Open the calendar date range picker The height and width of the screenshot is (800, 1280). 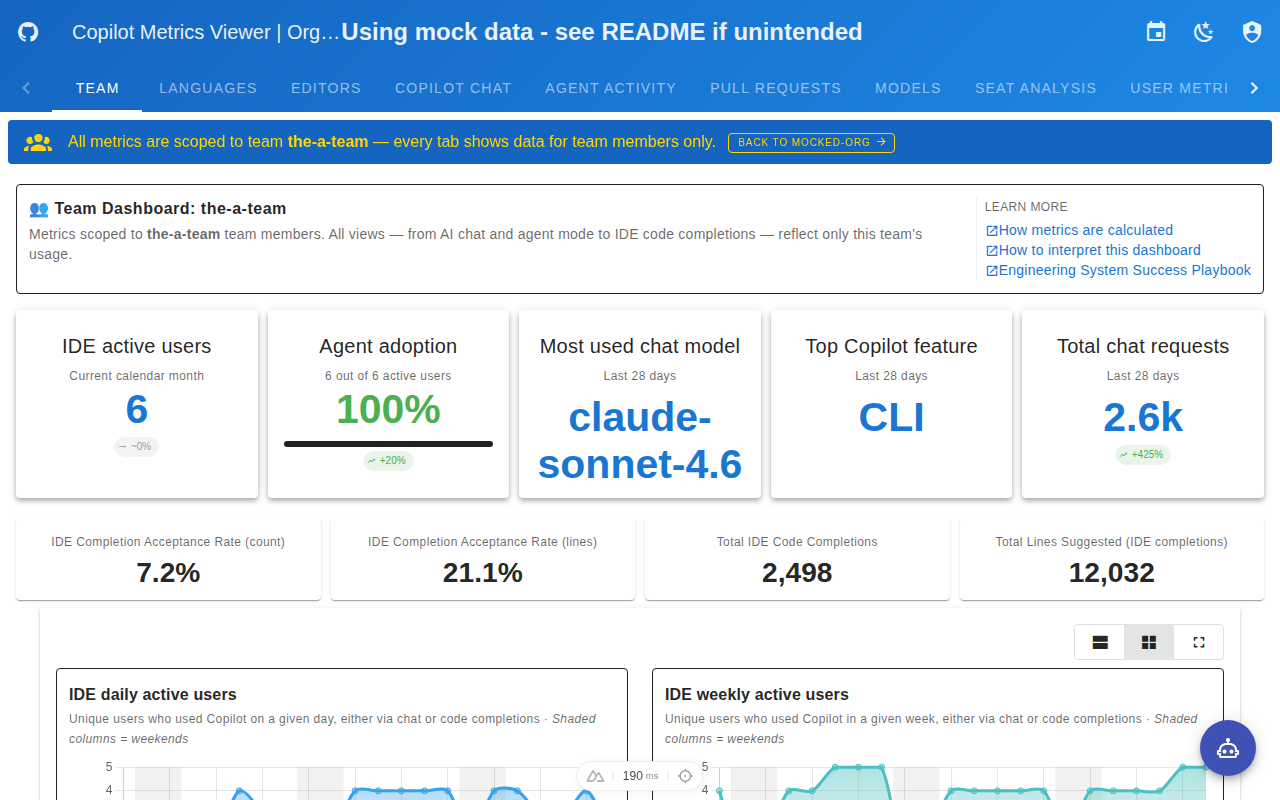tap(1156, 32)
